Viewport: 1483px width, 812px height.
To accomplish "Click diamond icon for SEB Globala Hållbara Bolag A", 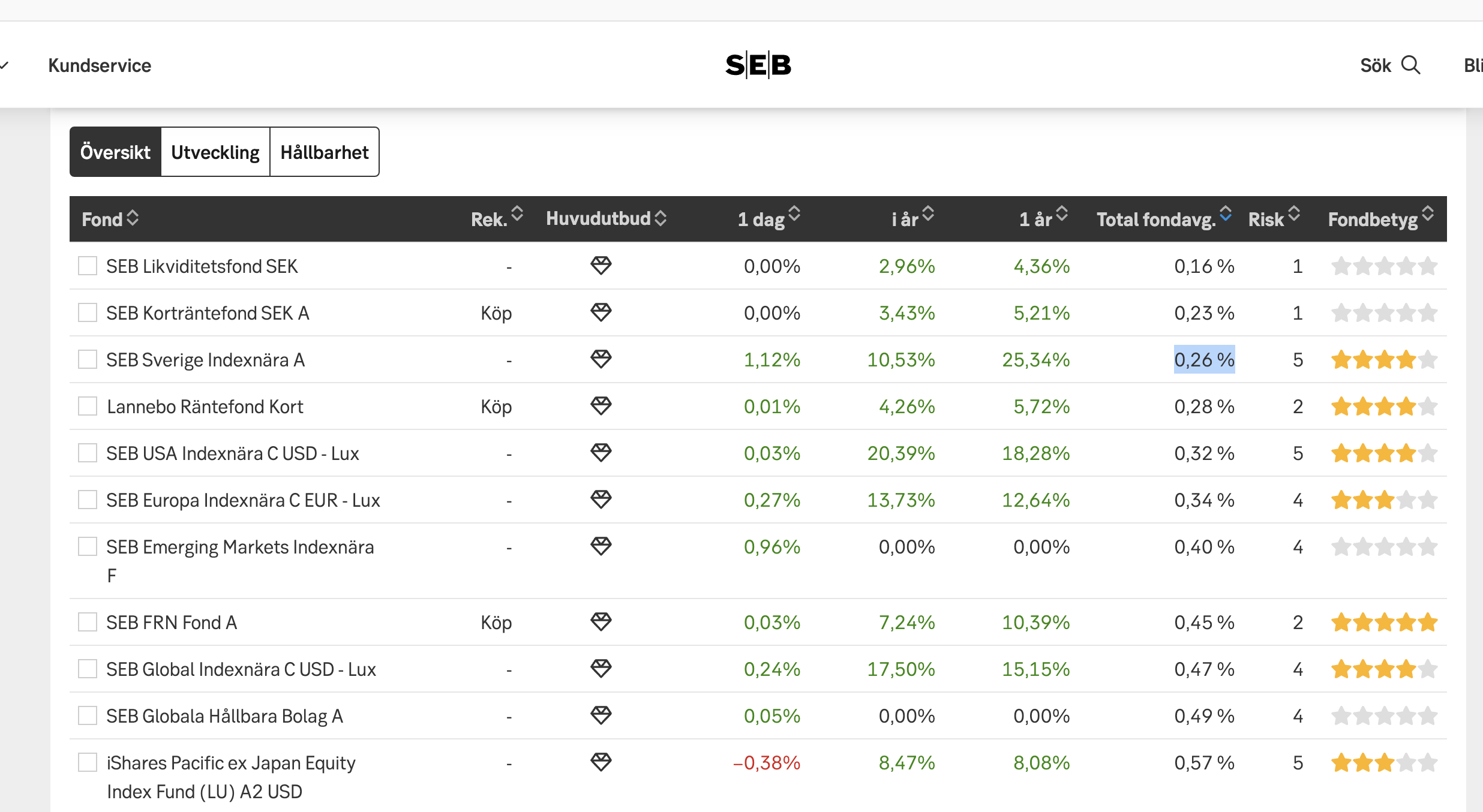I will (601, 715).
